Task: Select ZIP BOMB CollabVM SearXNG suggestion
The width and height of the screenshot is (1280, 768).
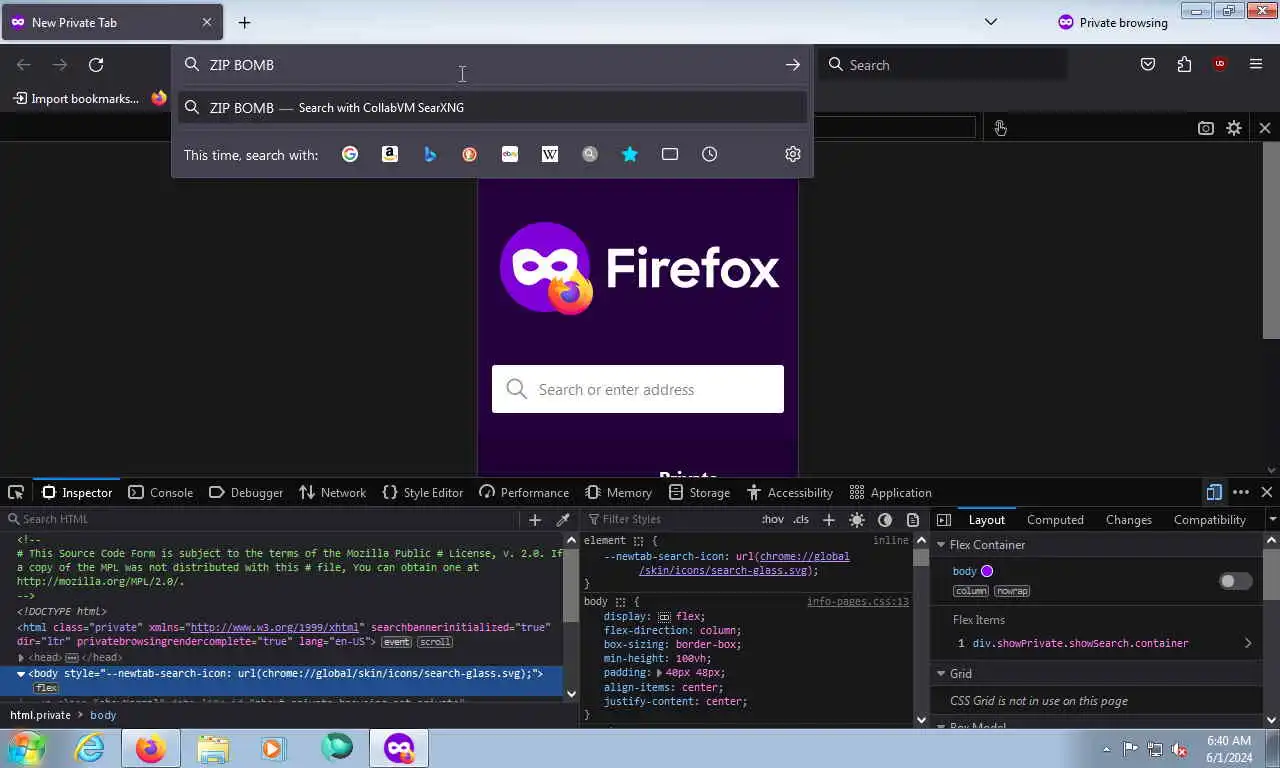Action: (x=493, y=108)
